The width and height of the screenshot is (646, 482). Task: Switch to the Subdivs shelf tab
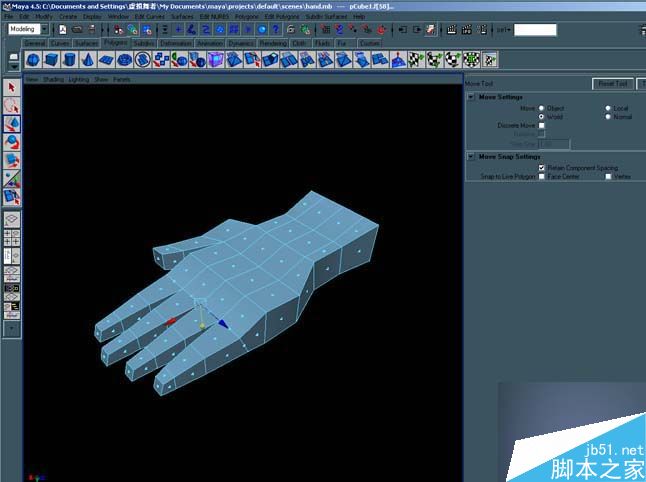(144, 43)
